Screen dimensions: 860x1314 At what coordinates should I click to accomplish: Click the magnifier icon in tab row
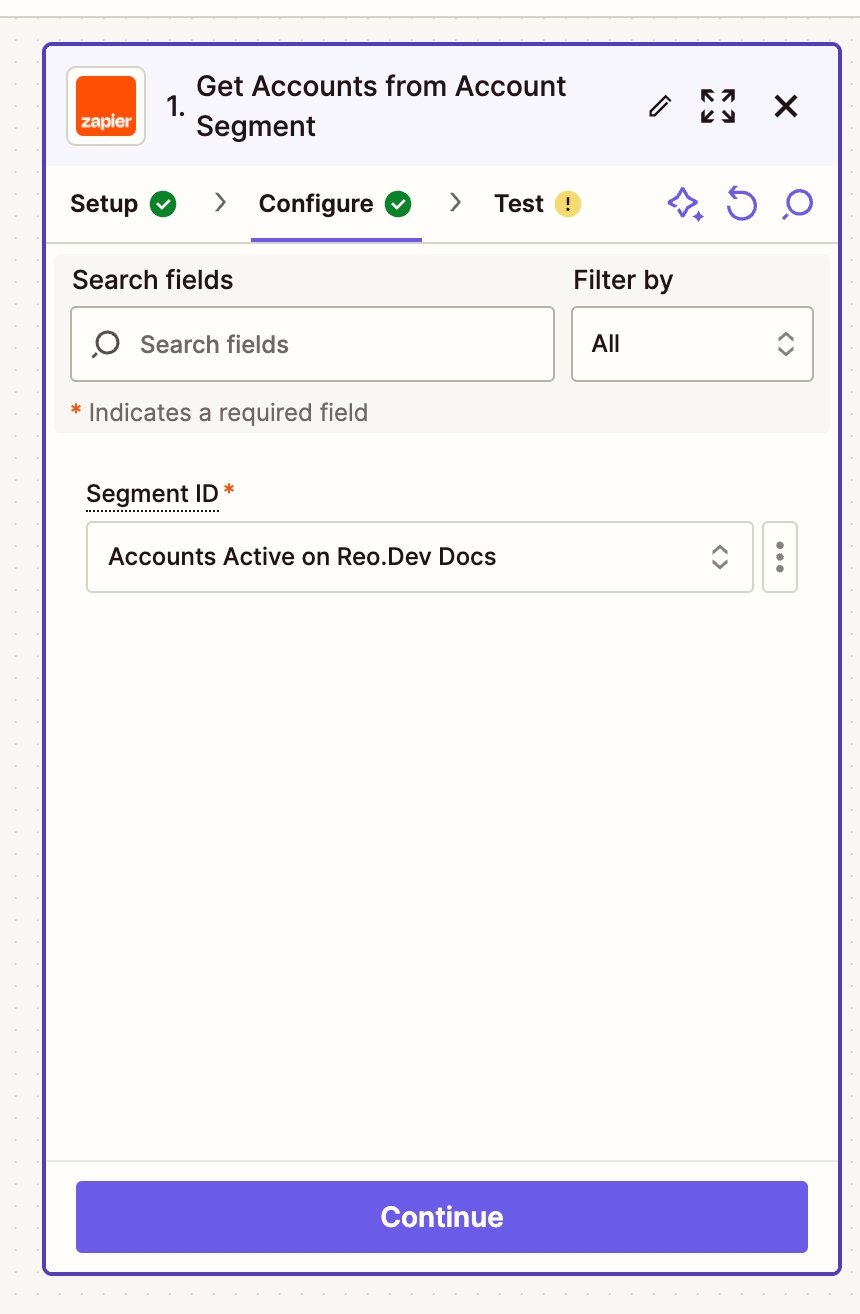[798, 204]
